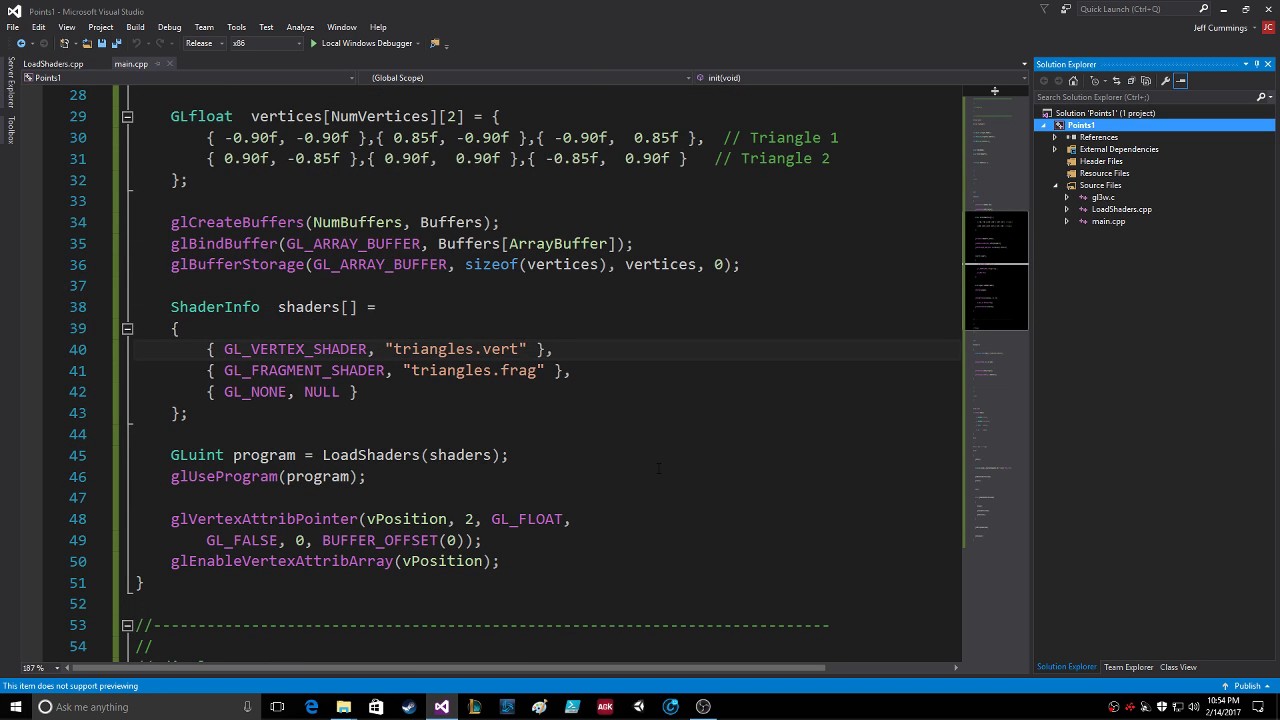
Task: Open Visual Studio from the taskbar
Action: coord(441,707)
